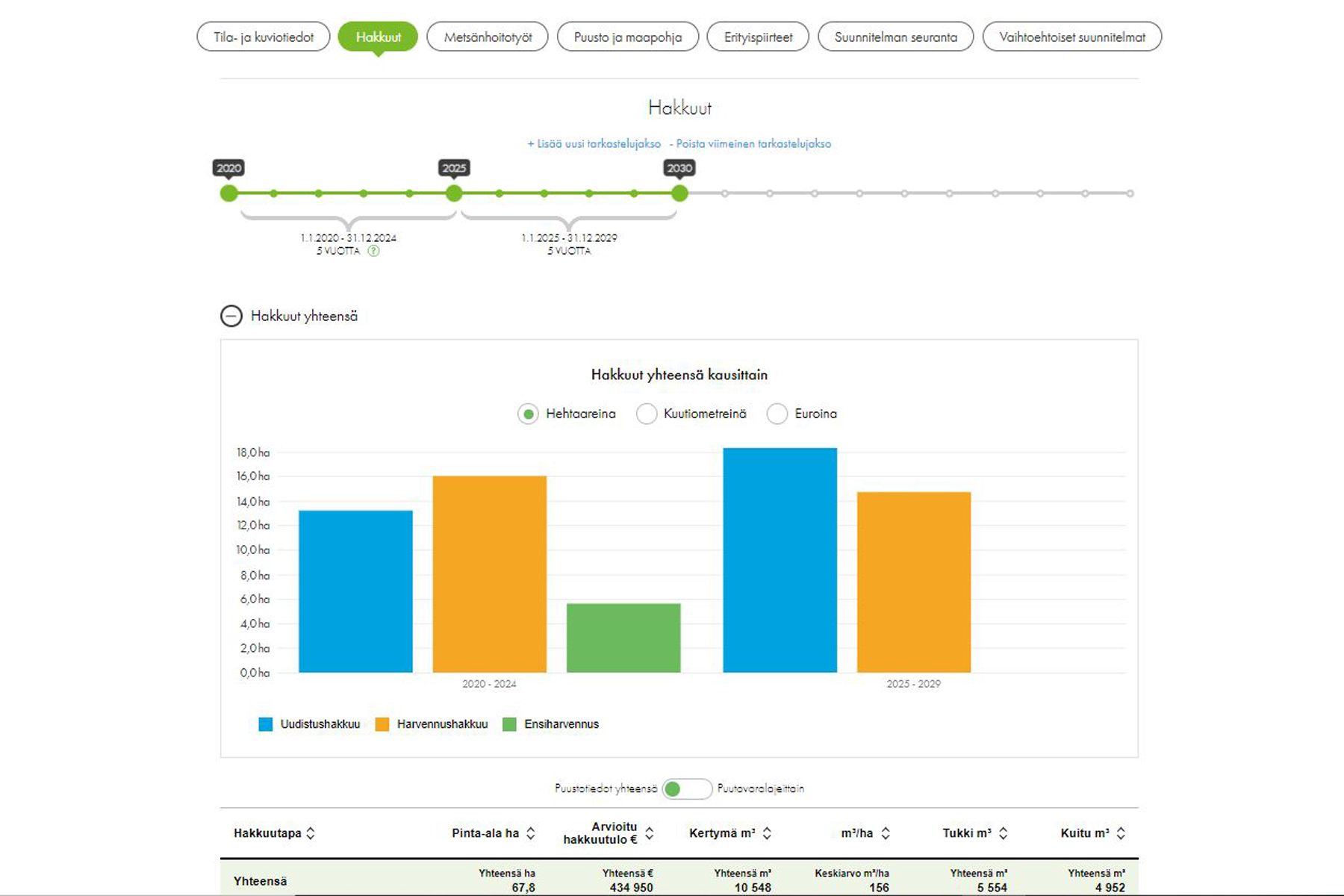Click the first unselected gray timeline point after 2030
Screen dimensions: 1344x896
click(x=724, y=193)
